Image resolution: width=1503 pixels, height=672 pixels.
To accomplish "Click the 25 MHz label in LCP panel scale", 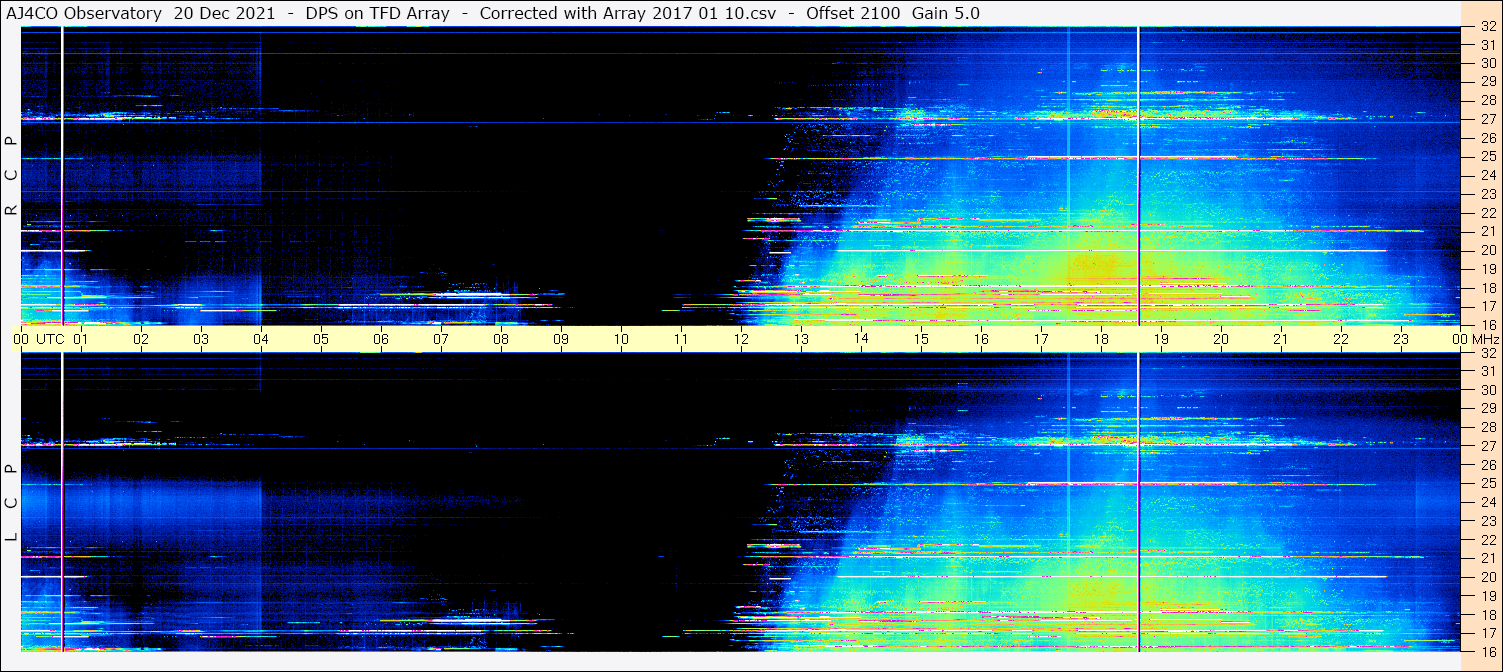I will click(x=1488, y=484).
